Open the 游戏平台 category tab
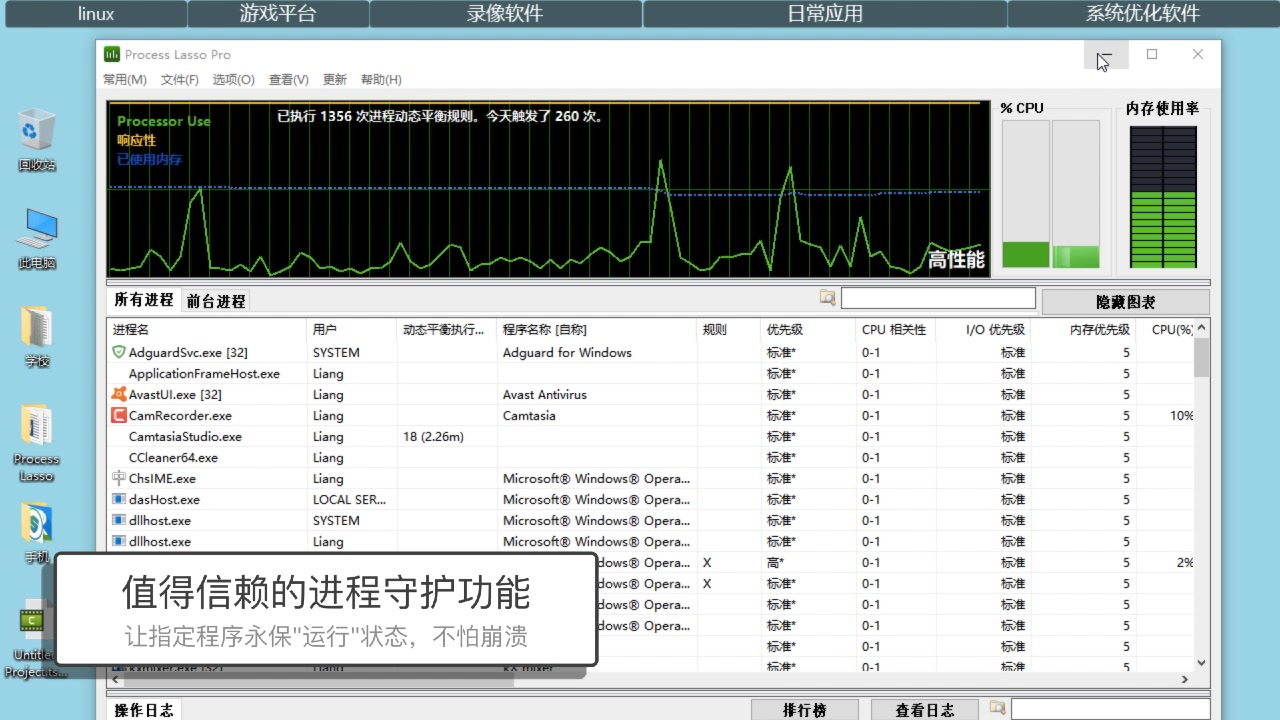 [x=278, y=14]
